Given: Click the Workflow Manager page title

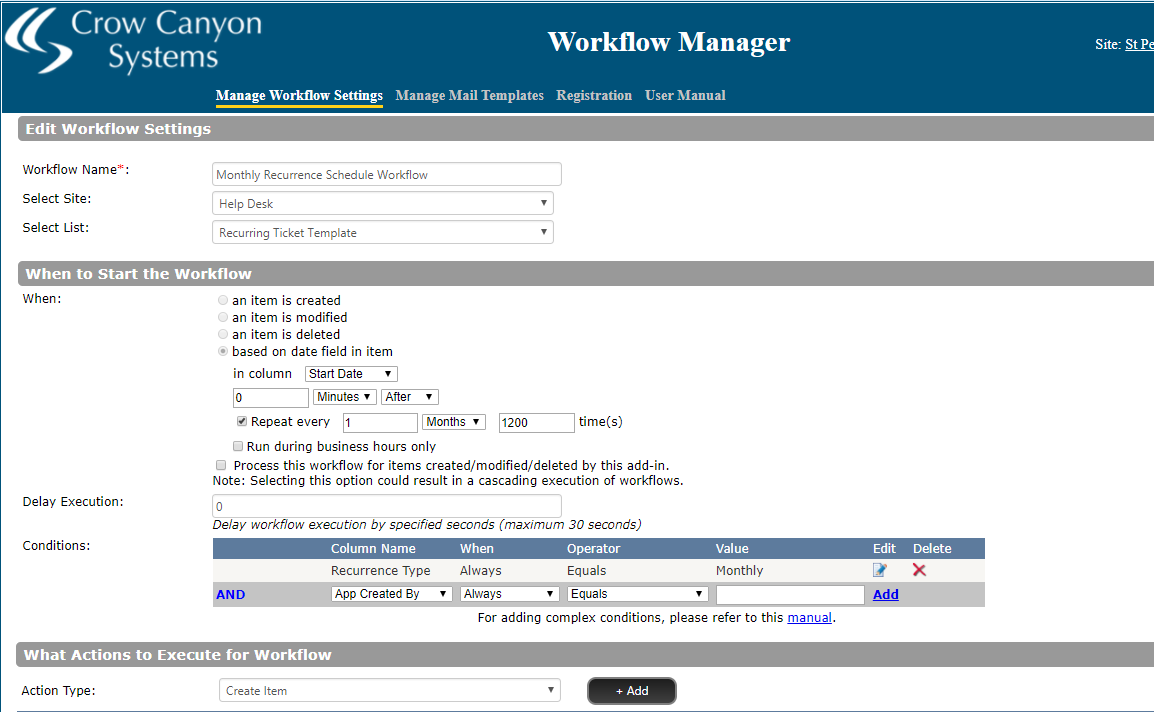Looking at the screenshot, I should [668, 42].
